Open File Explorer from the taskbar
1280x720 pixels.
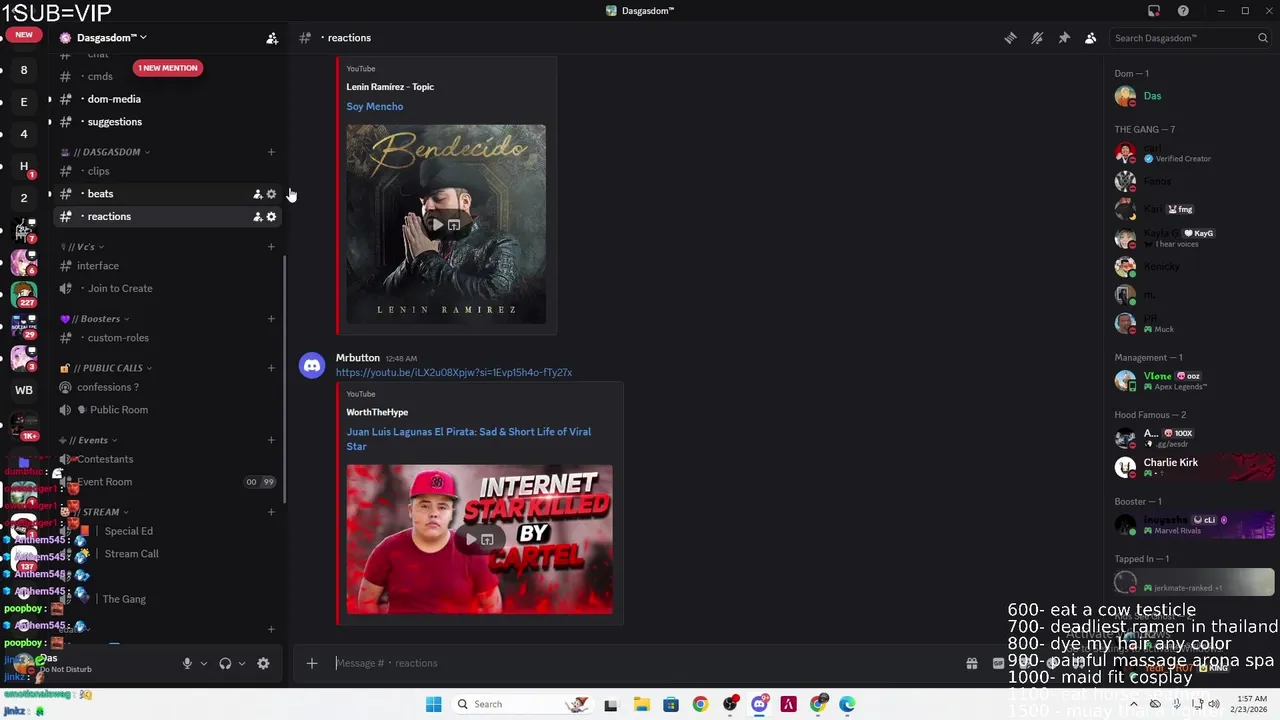[641, 704]
